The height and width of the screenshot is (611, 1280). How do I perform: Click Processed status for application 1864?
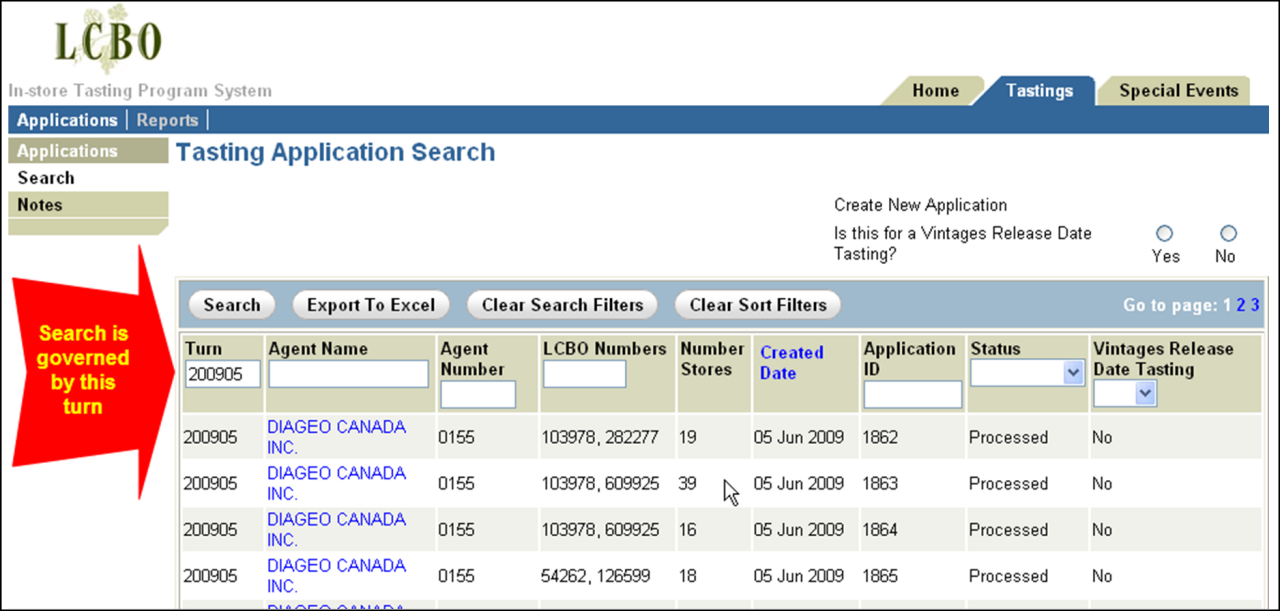[x=1008, y=530]
